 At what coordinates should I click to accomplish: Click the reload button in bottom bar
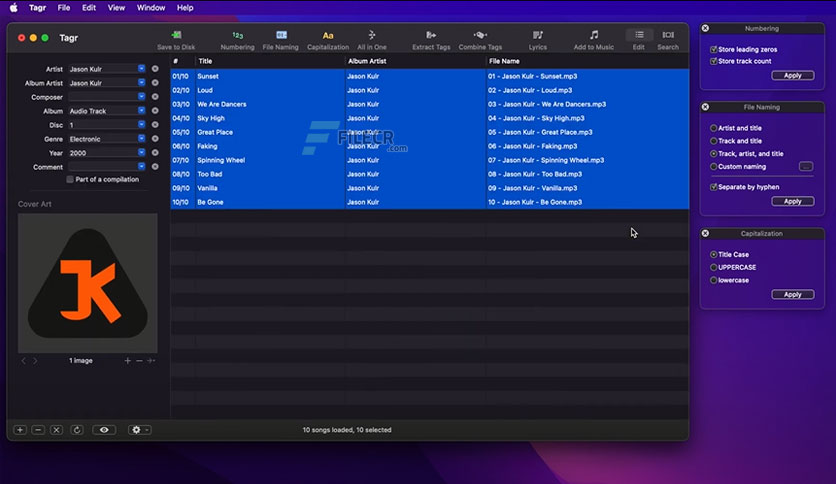[77, 430]
